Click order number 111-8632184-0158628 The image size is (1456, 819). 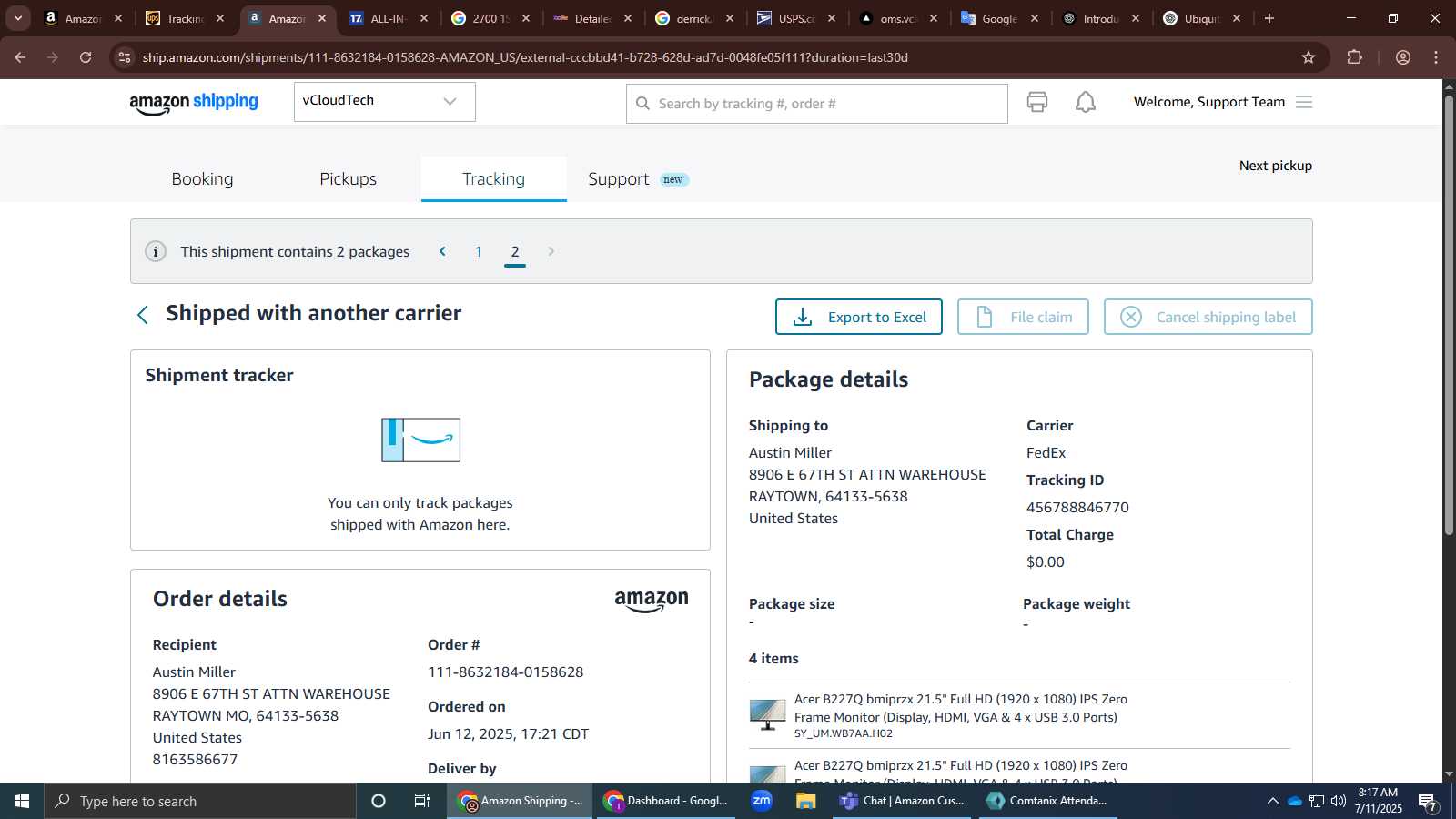tap(505, 672)
